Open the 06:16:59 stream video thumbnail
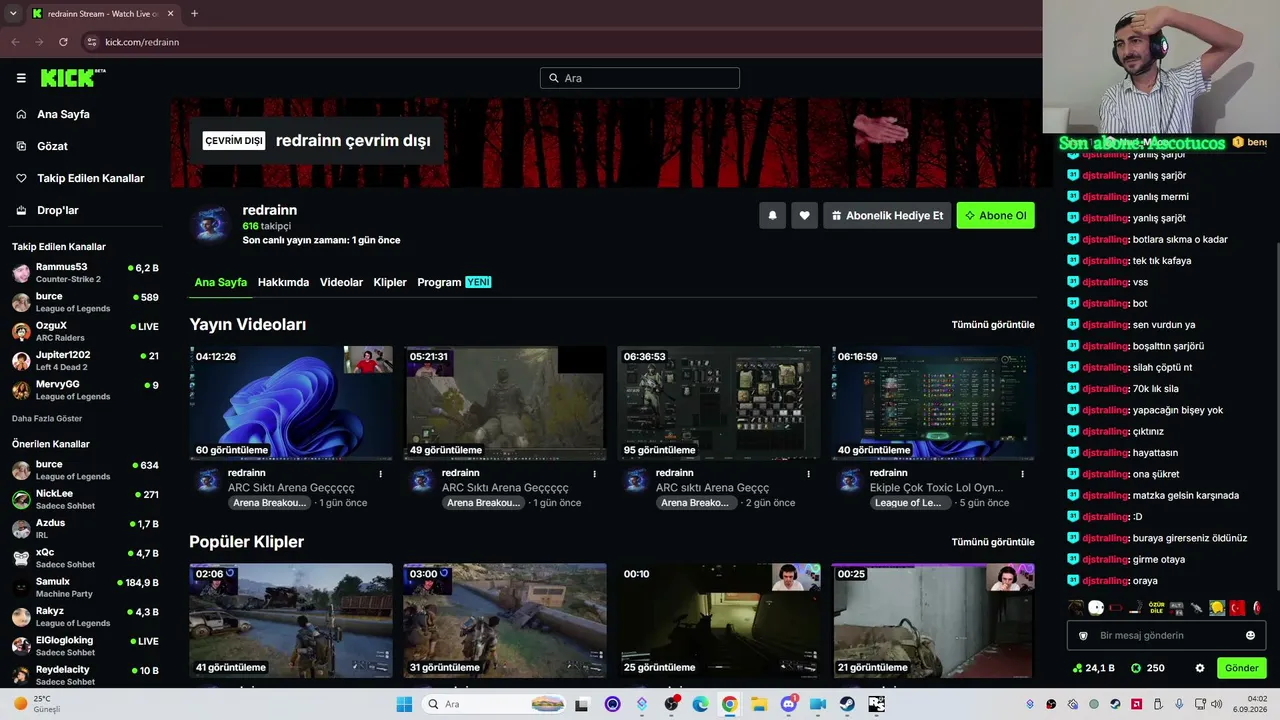1280x720 pixels. (933, 403)
